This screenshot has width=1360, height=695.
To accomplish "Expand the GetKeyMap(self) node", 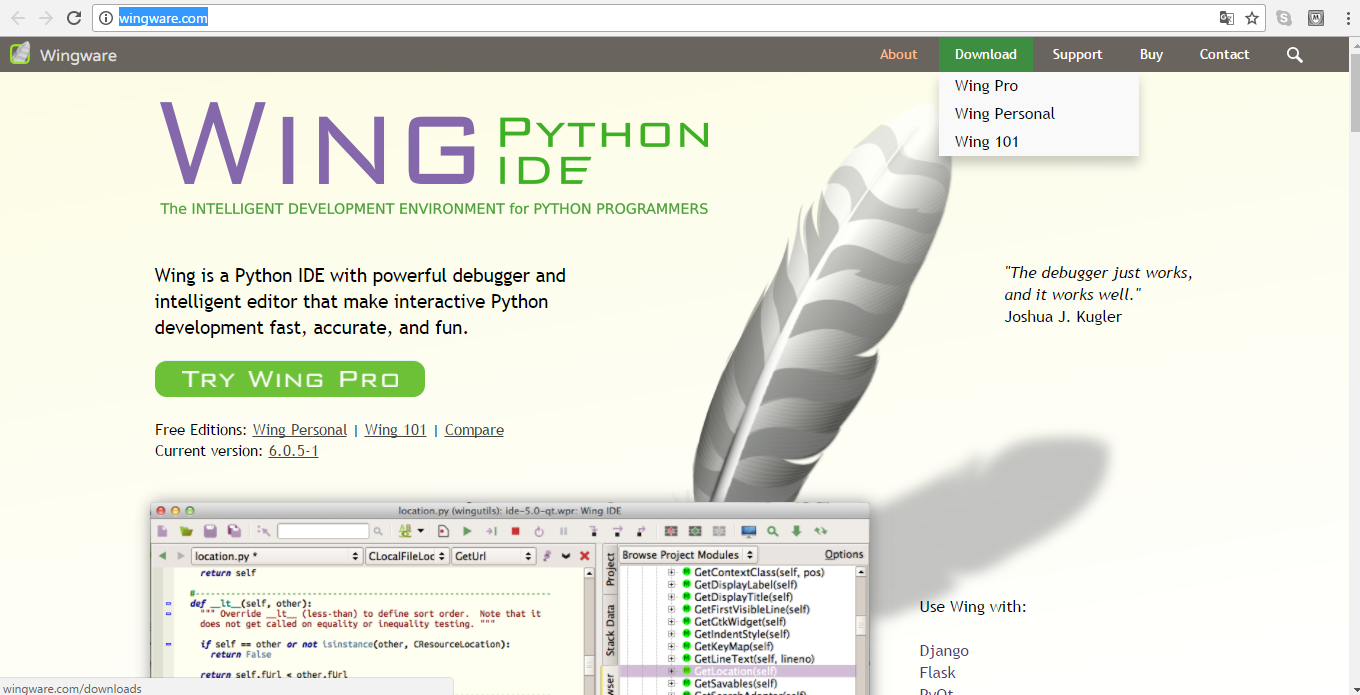I will click(672, 646).
